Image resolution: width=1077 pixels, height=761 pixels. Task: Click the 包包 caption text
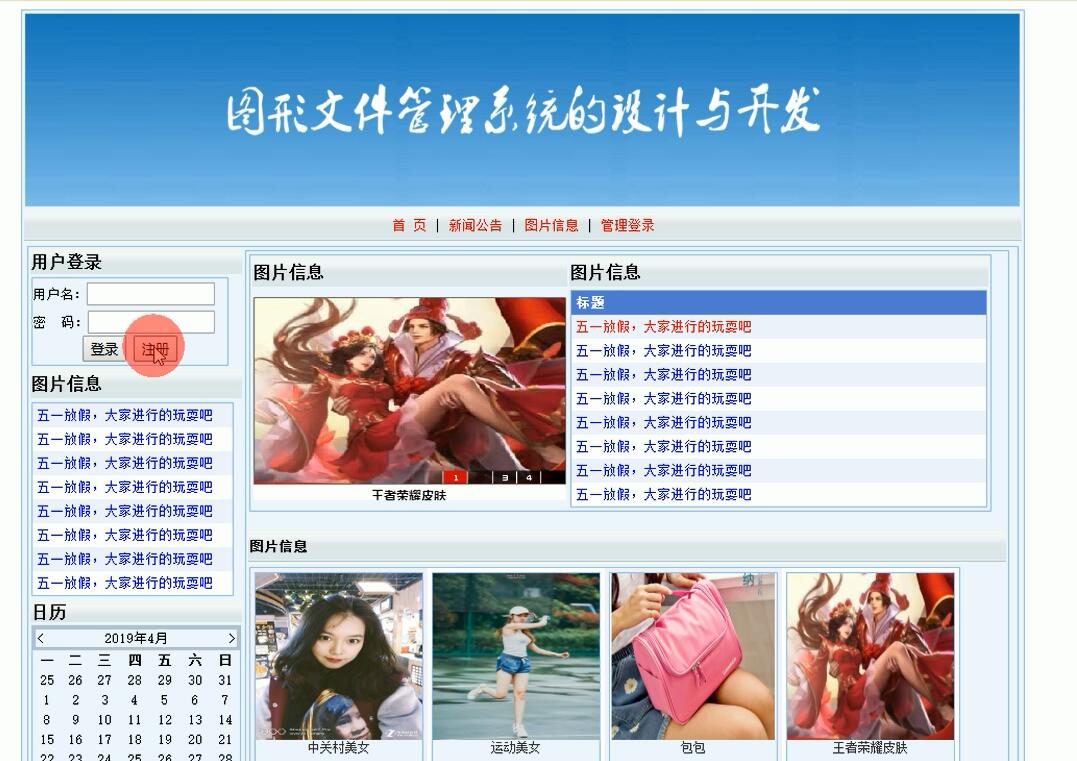693,747
